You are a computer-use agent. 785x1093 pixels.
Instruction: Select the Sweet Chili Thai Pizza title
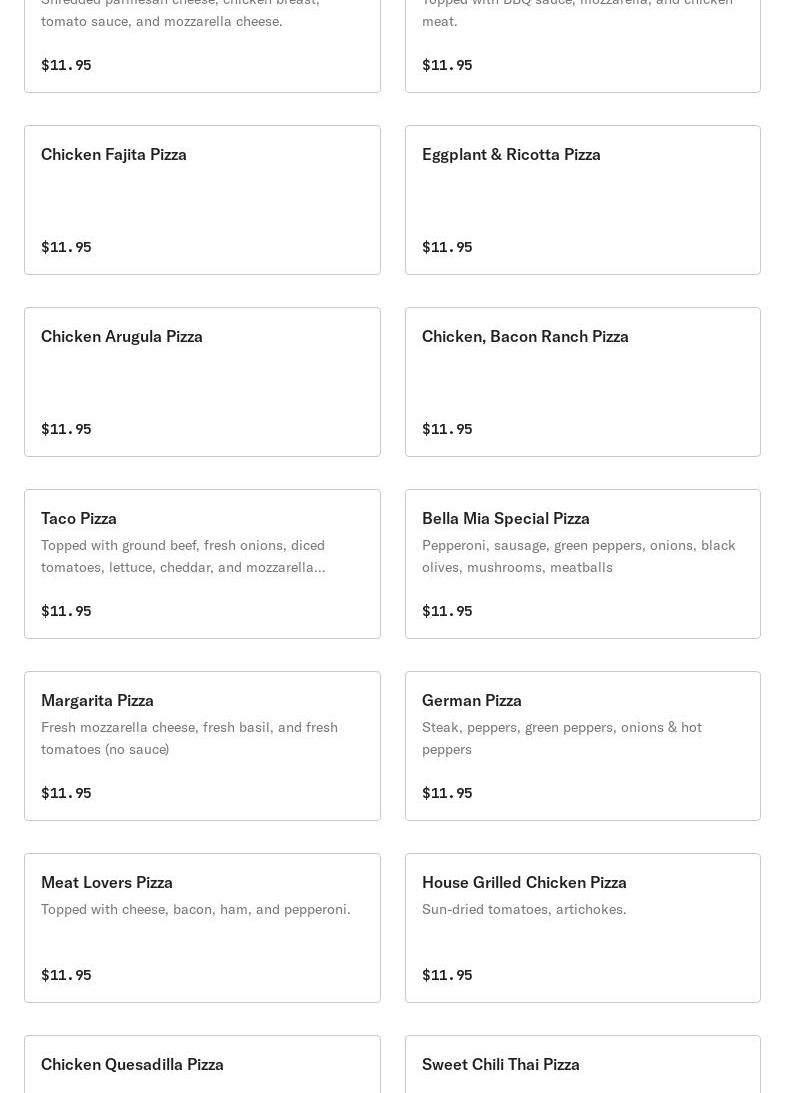point(501,1064)
